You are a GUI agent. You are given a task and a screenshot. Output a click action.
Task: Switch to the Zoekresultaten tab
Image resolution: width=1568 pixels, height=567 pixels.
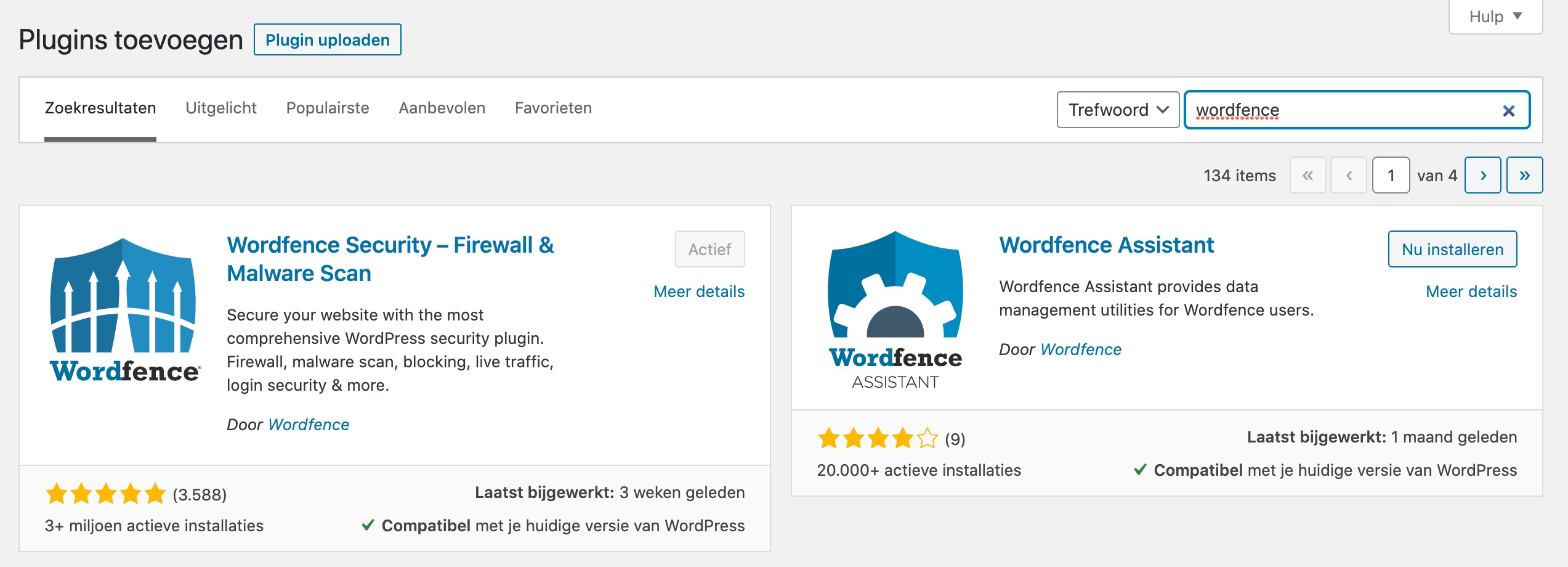point(100,108)
